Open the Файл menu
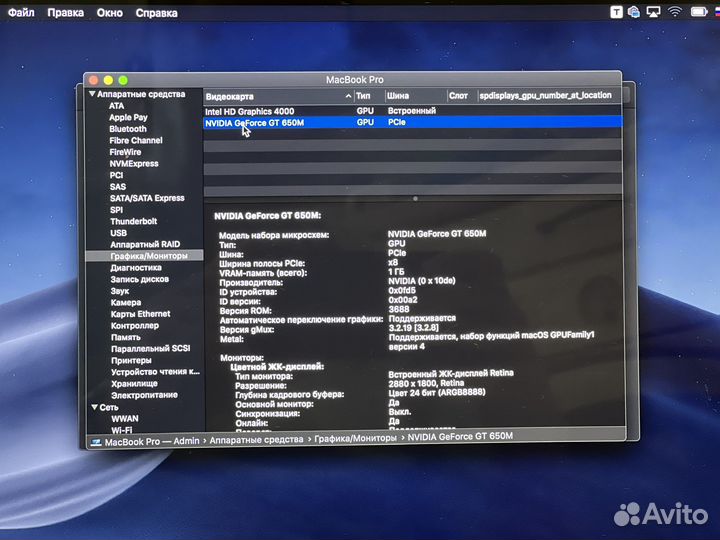Screen dimensions: 720x540 pos(21,12)
